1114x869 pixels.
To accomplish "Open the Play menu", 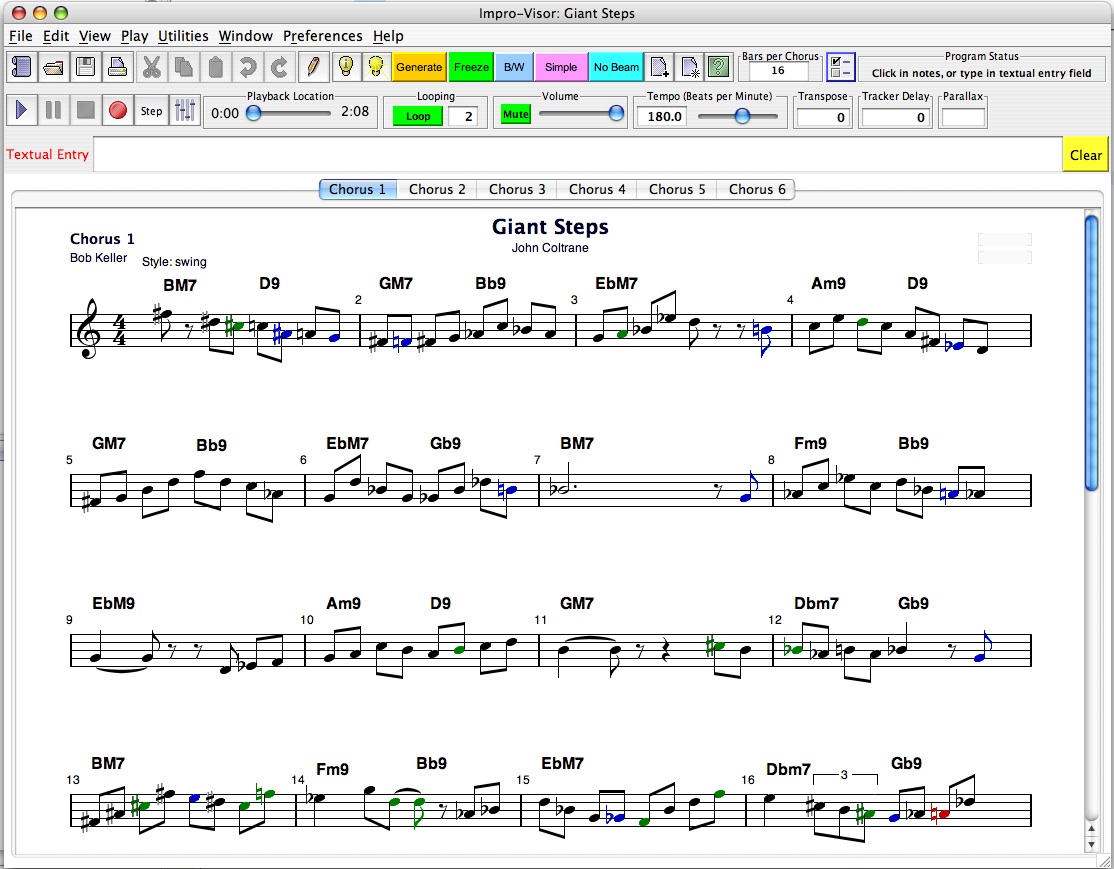I will click(x=134, y=36).
